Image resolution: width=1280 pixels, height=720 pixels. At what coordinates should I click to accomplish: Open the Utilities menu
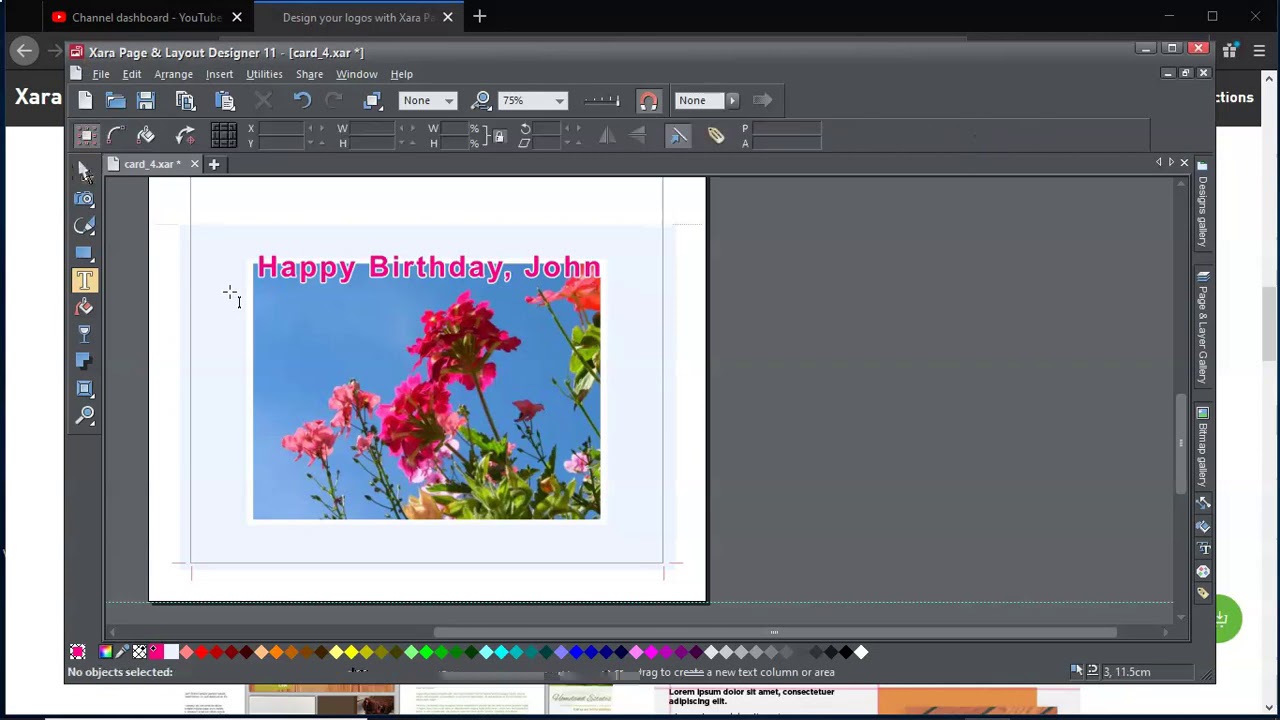tap(264, 74)
